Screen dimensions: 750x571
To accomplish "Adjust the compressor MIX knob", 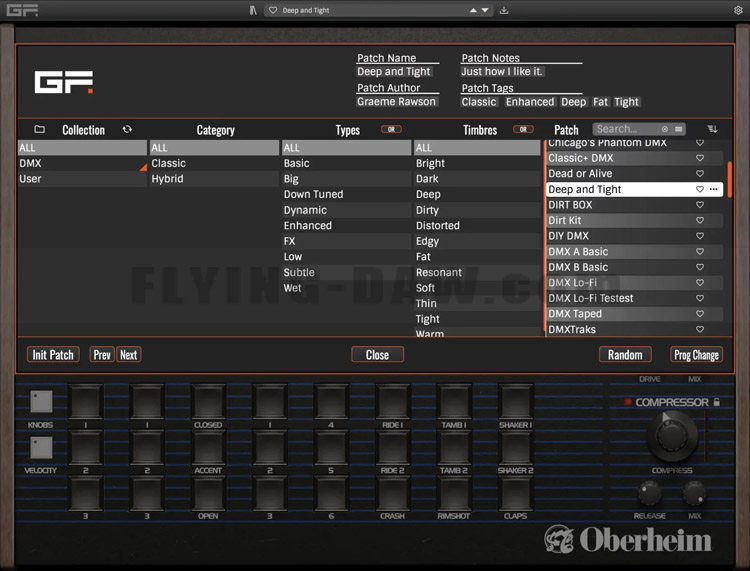I will pos(695,494).
